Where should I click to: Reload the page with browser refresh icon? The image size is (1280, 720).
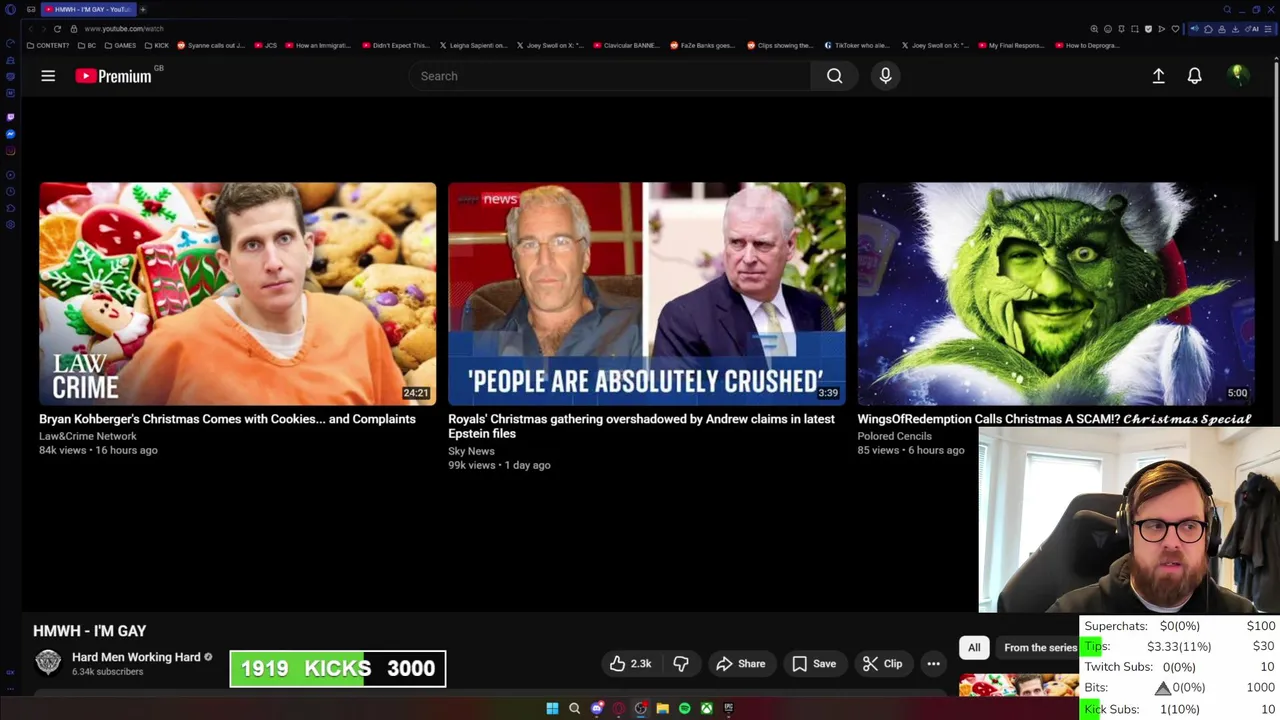(x=57, y=28)
